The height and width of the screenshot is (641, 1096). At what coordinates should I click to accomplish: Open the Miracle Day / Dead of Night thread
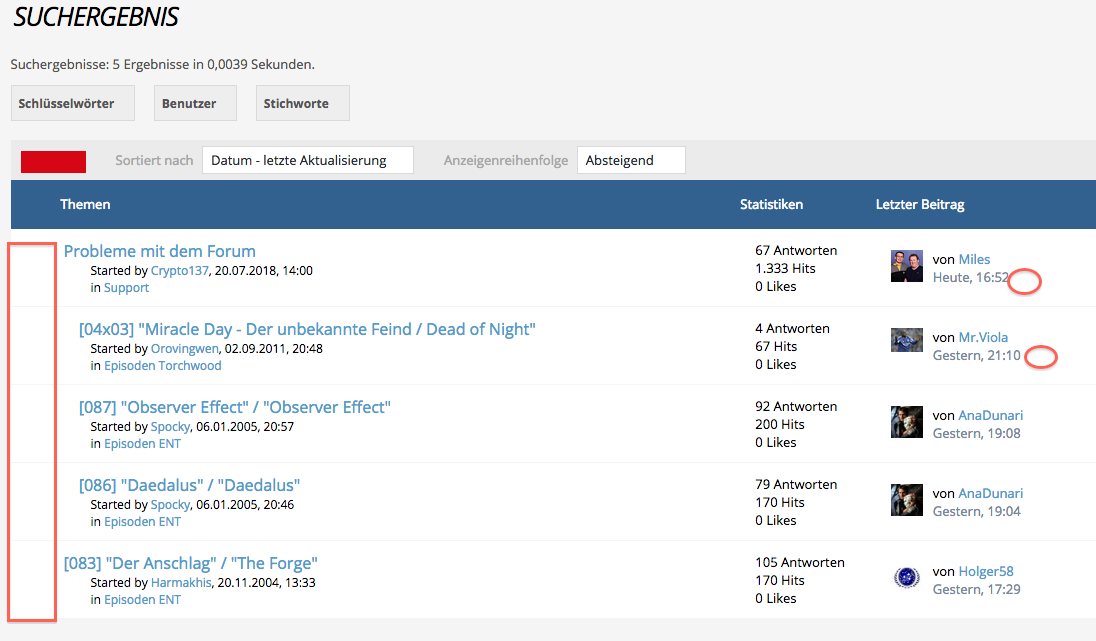(307, 329)
